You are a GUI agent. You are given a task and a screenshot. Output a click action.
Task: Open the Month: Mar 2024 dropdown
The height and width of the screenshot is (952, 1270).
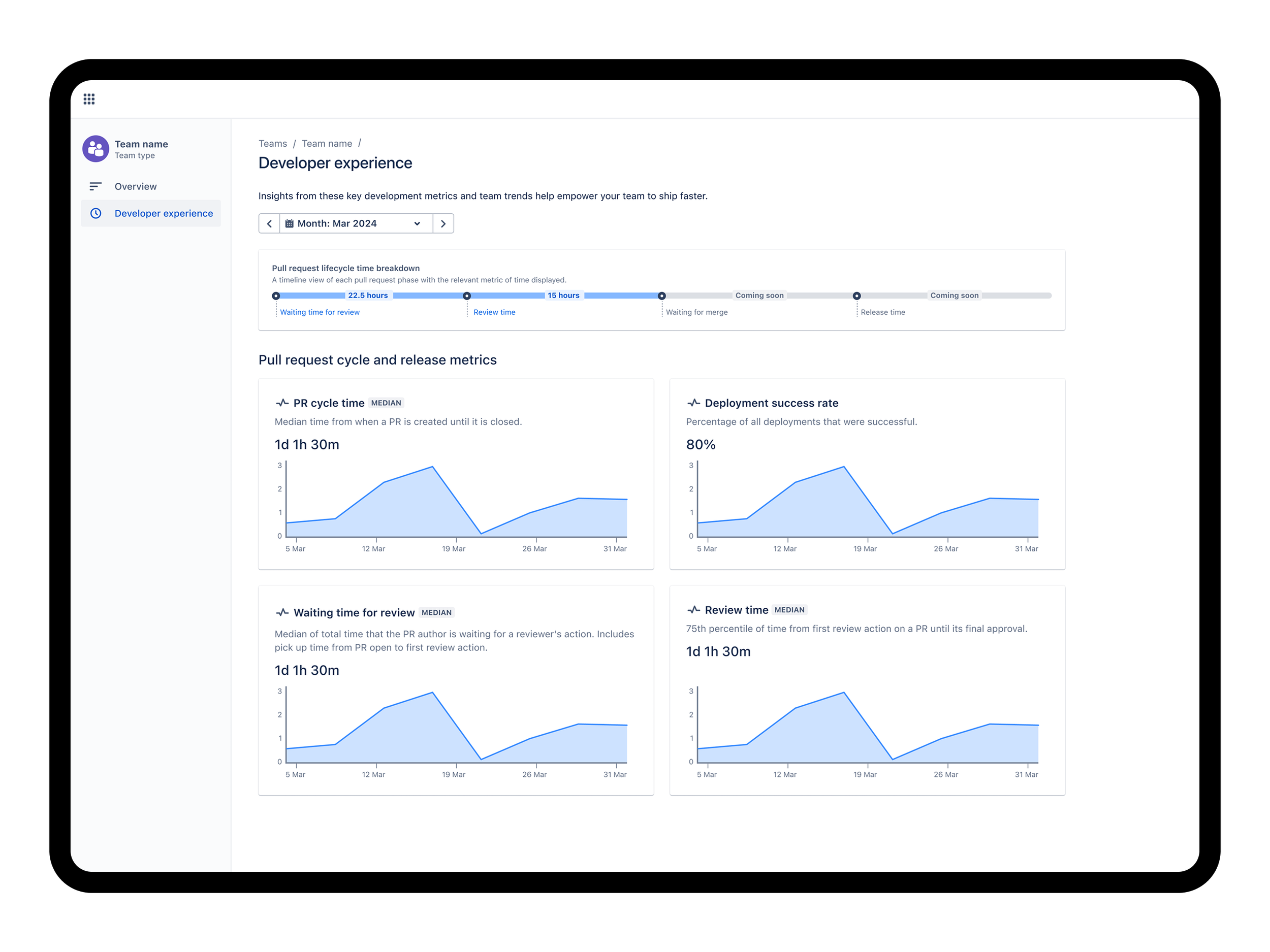click(x=356, y=224)
